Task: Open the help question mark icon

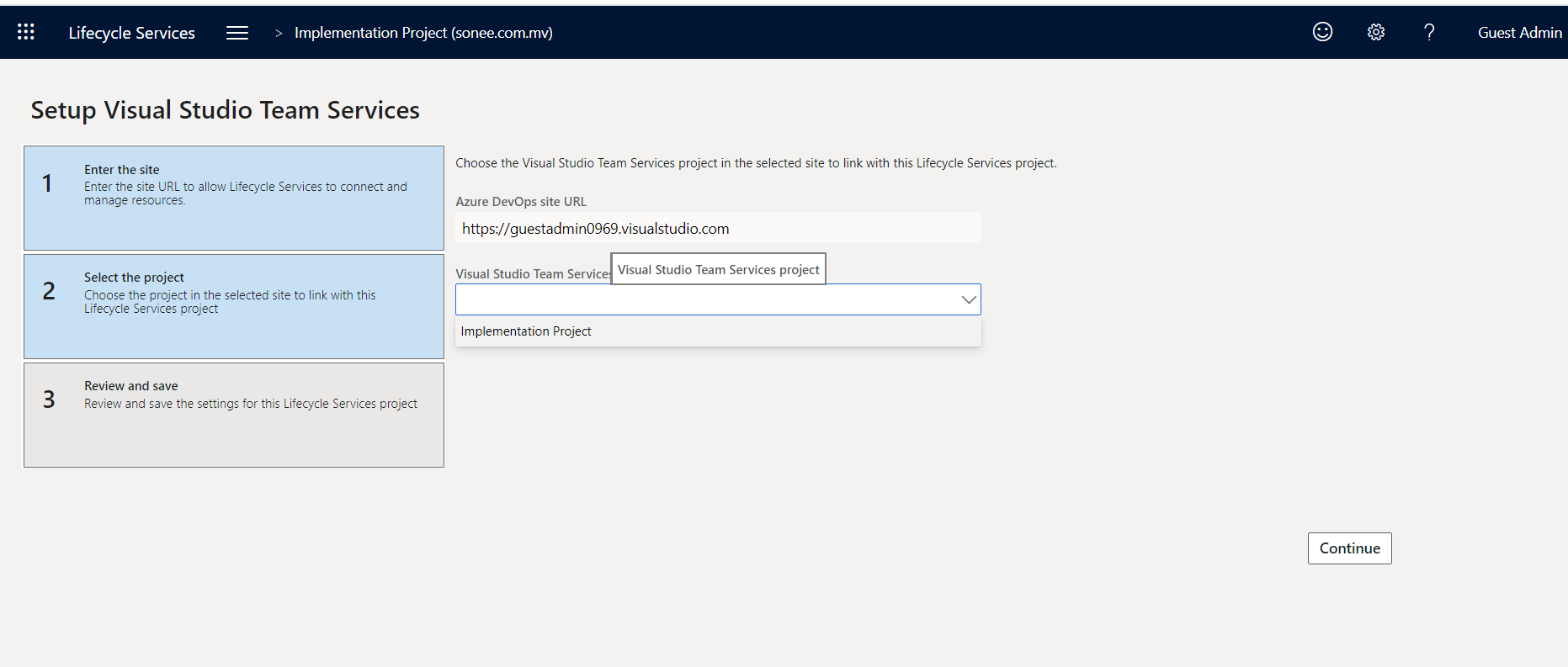Action: (1429, 32)
